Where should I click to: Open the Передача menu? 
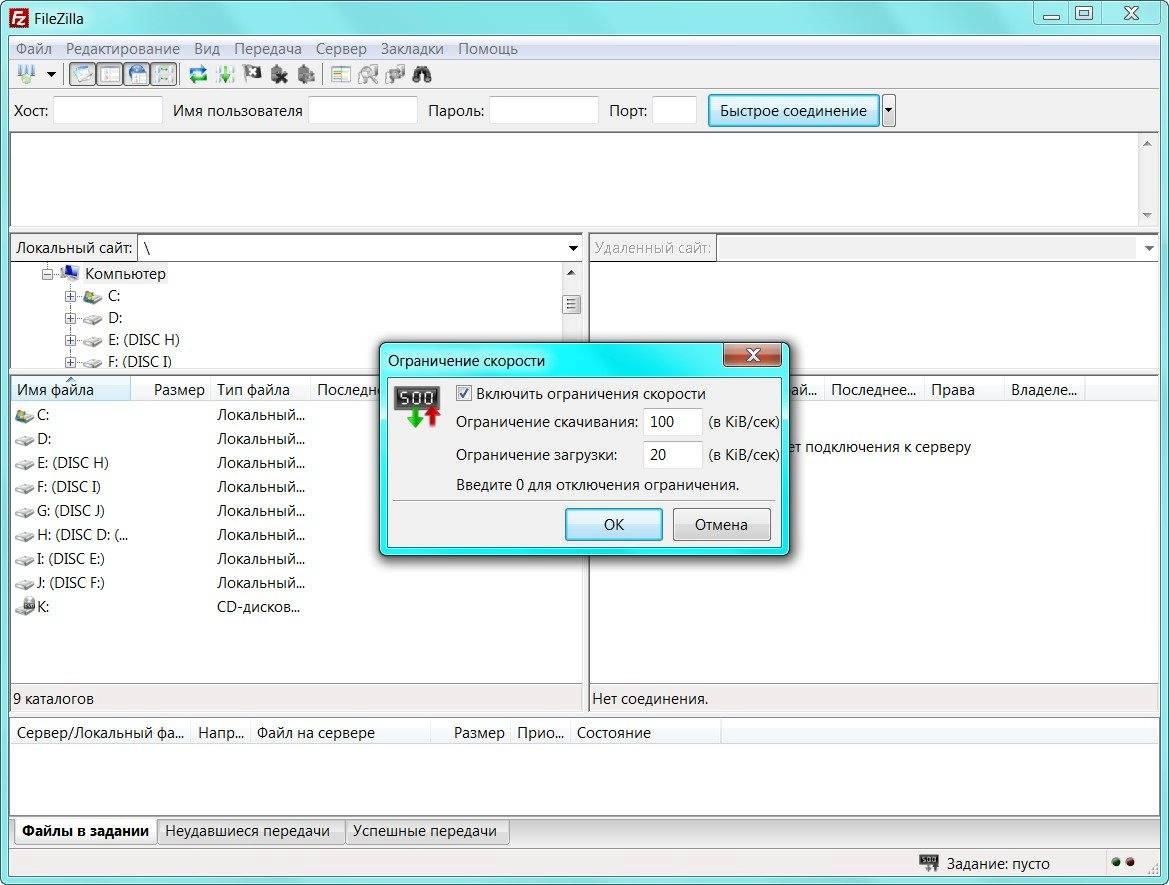pos(268,48)
